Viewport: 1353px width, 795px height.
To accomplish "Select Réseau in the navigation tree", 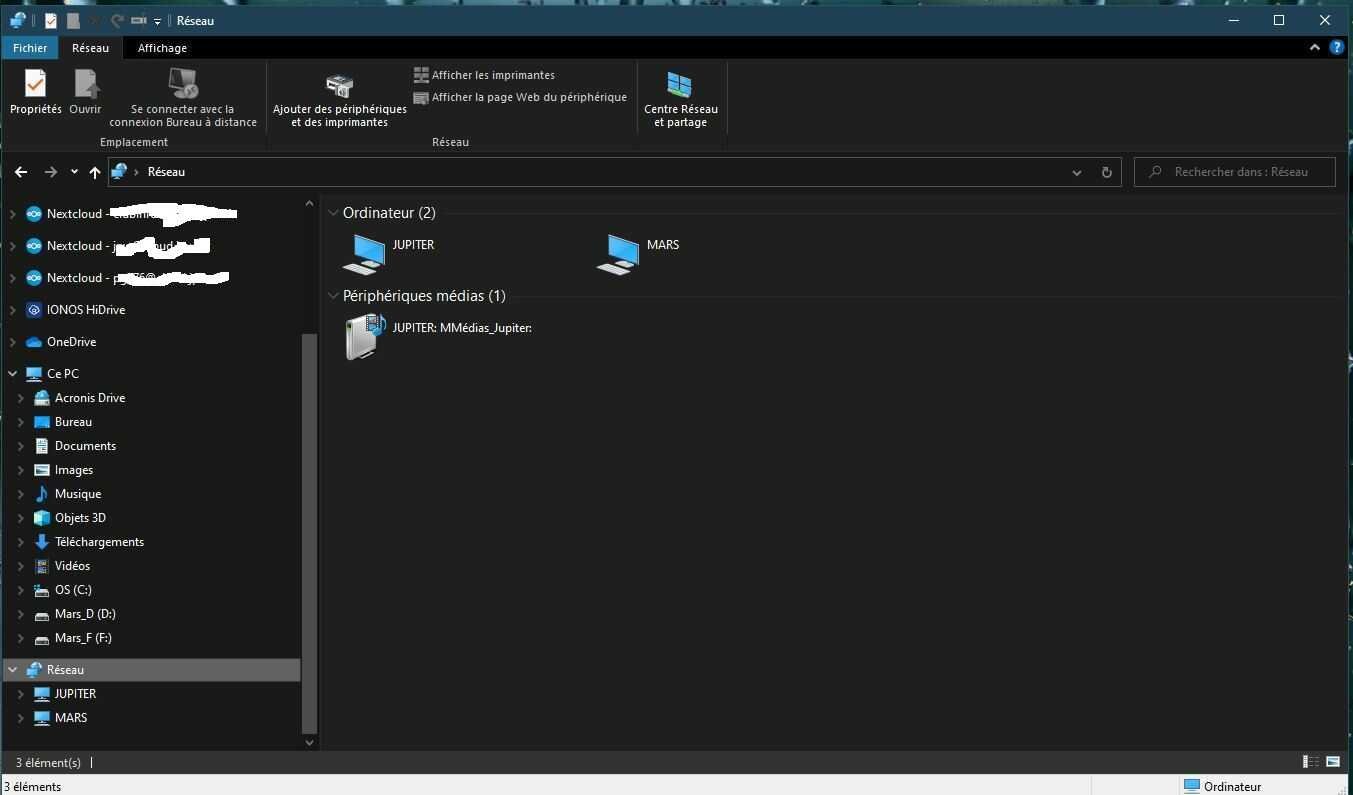I will tap(152, 670).
